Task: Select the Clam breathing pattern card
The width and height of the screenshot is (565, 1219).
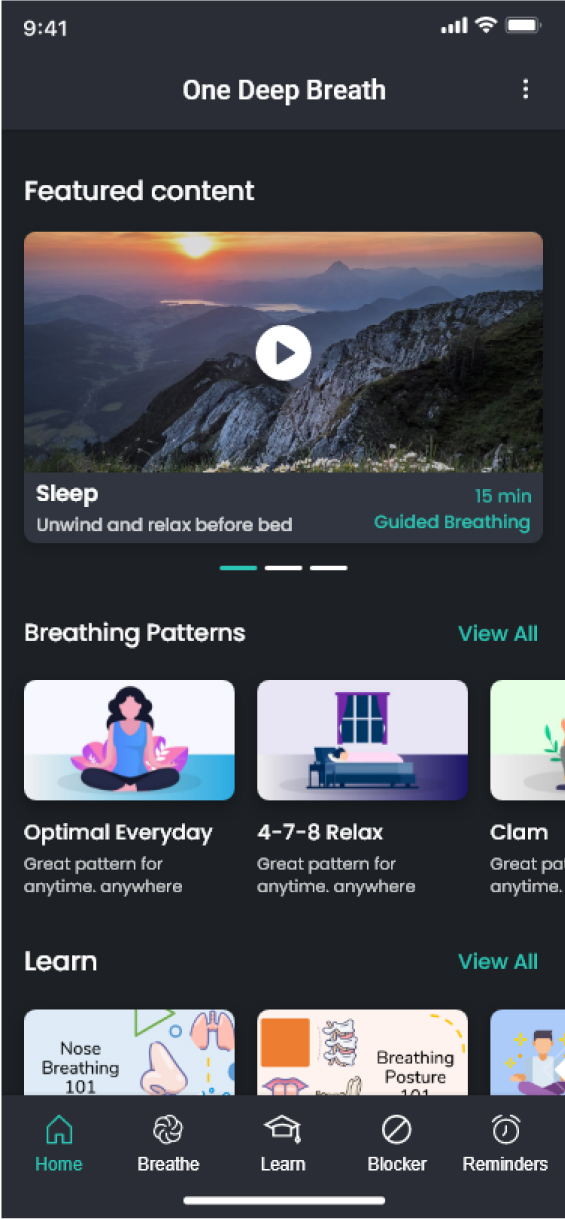Action: tap(527, 787)
